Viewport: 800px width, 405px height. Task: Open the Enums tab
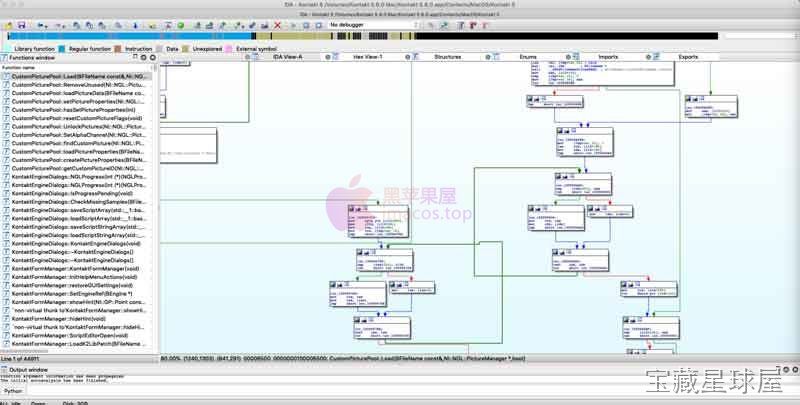click(528, 57)
